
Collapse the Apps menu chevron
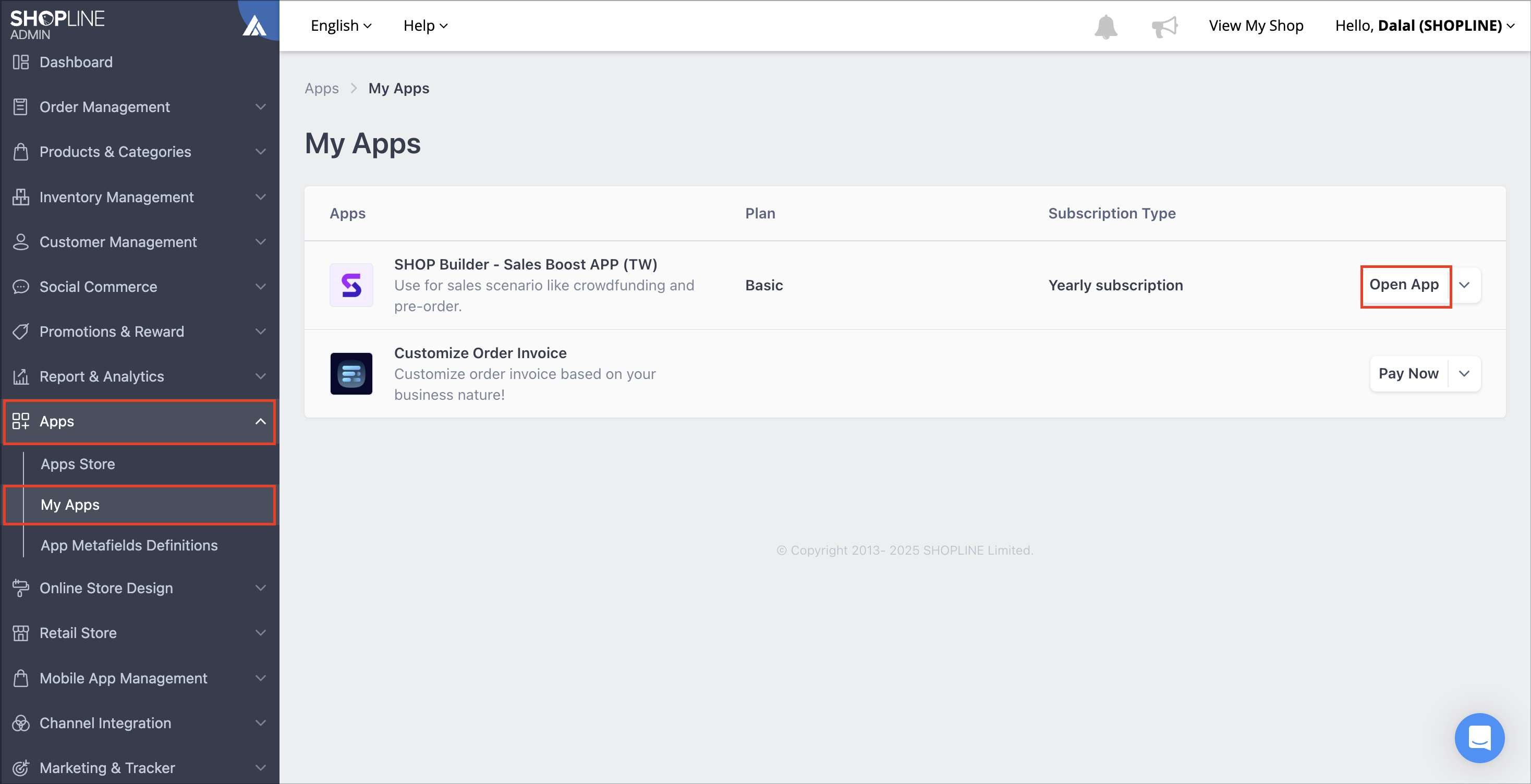[x=260, y=421]
